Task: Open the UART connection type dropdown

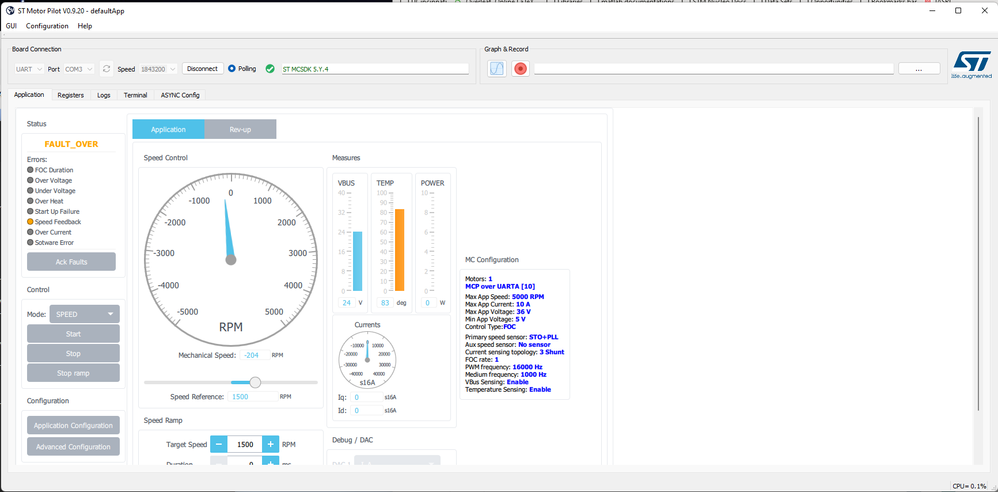Action: (x=29, y=69)
